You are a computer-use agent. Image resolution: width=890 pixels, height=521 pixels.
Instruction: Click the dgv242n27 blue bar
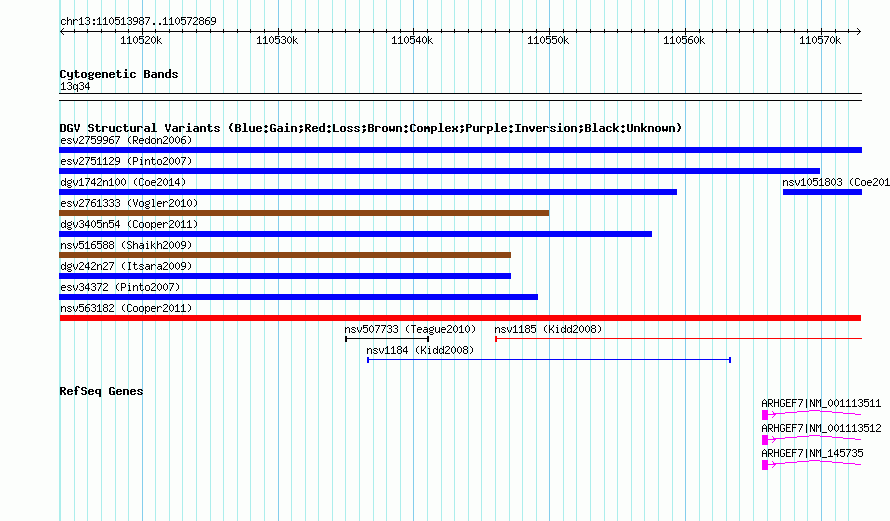[285, 276]
